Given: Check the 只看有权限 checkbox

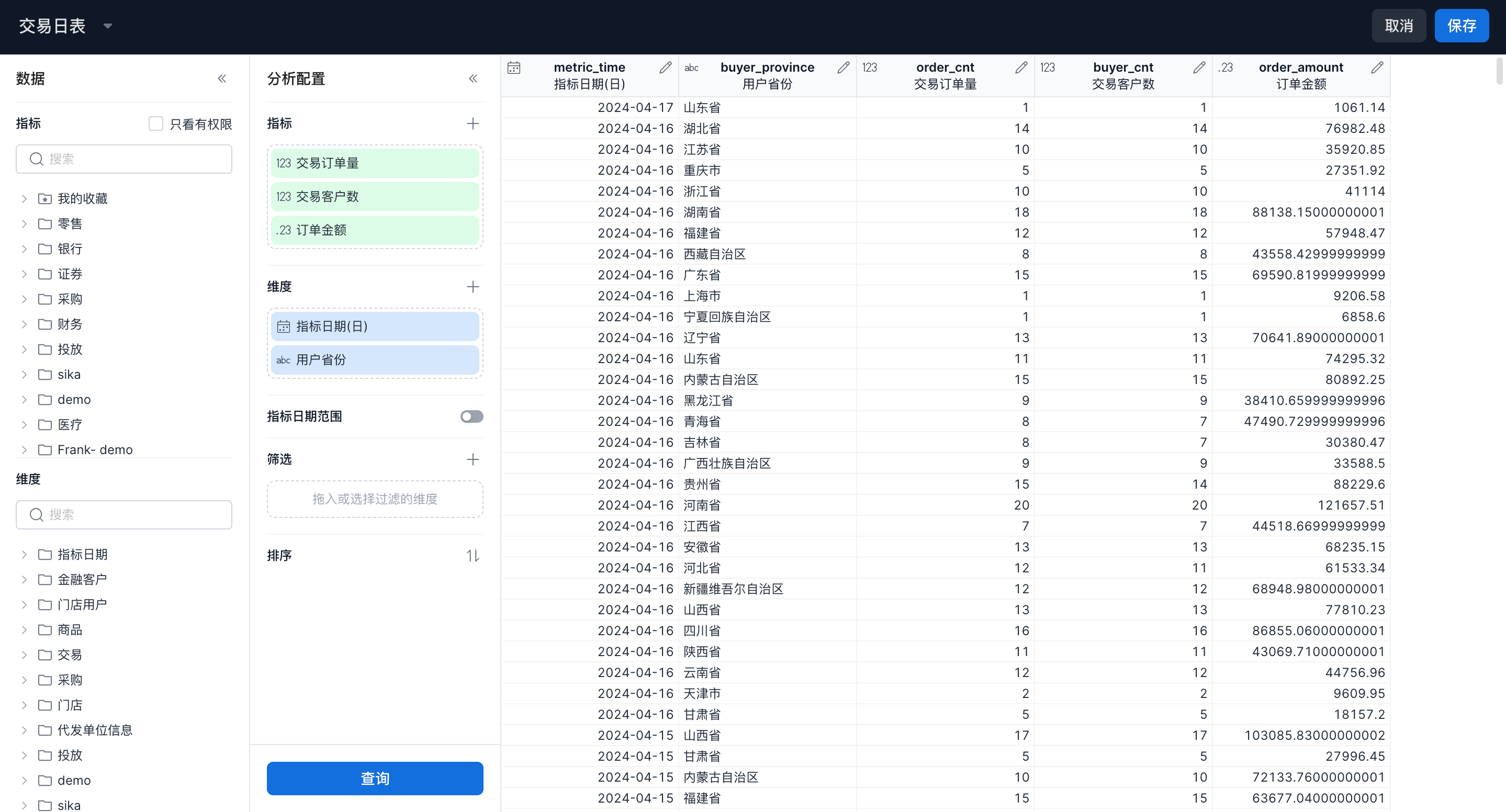Looking at the screenshot, I should click(155, 123).
